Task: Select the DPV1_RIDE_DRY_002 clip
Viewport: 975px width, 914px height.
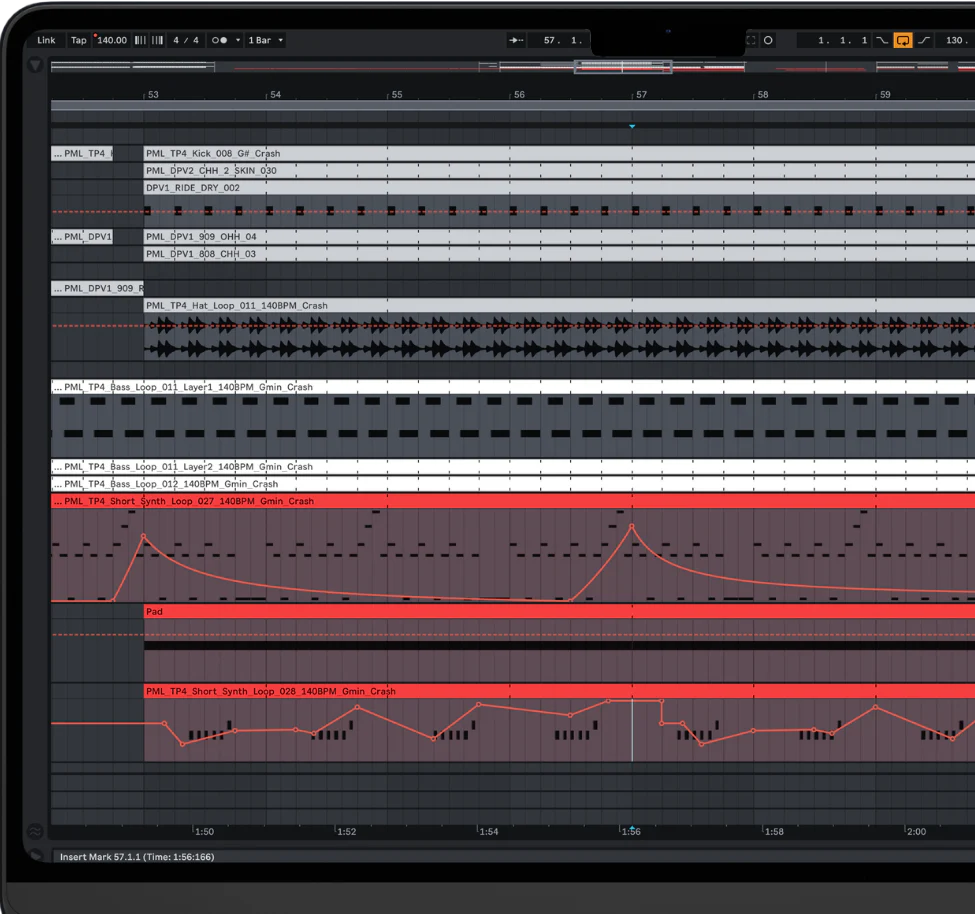Action: pos(559,188)
